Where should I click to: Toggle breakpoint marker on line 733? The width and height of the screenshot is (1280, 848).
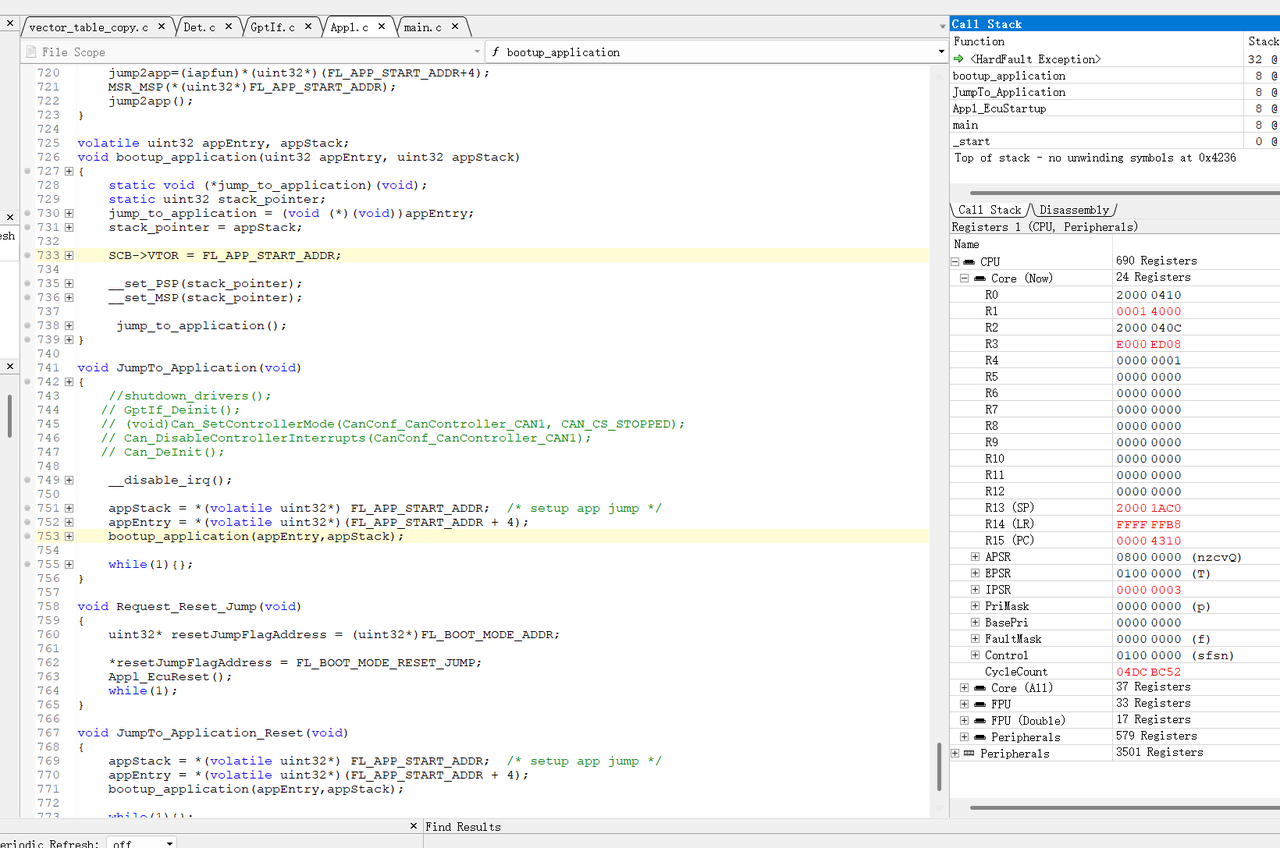27,255
